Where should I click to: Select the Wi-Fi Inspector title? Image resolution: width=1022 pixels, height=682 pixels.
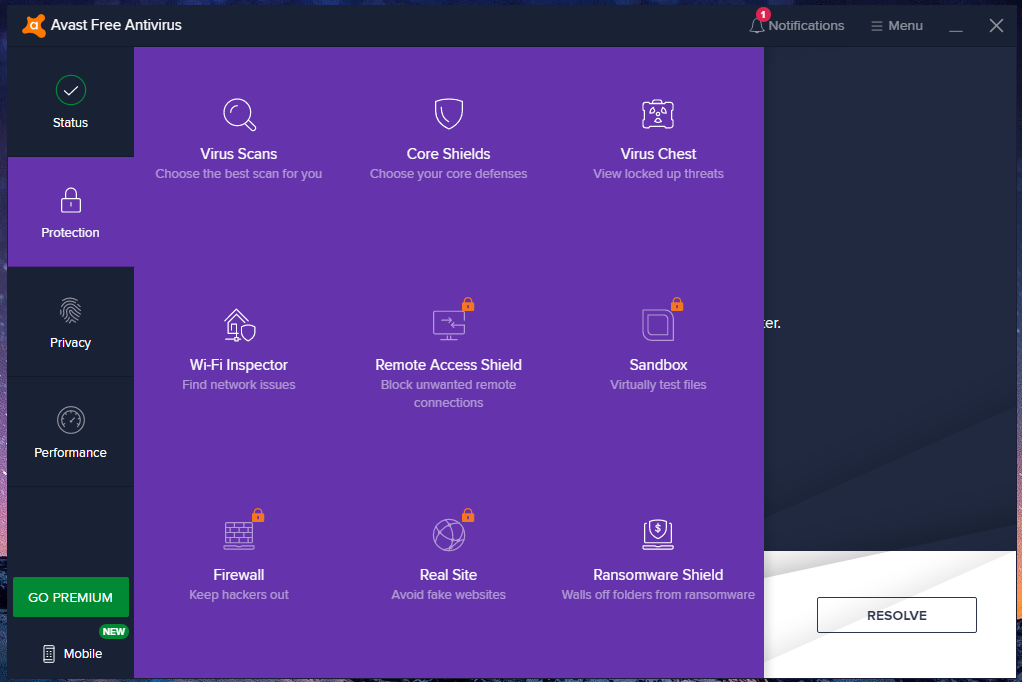pyautogui.click(x=239, y=365)
